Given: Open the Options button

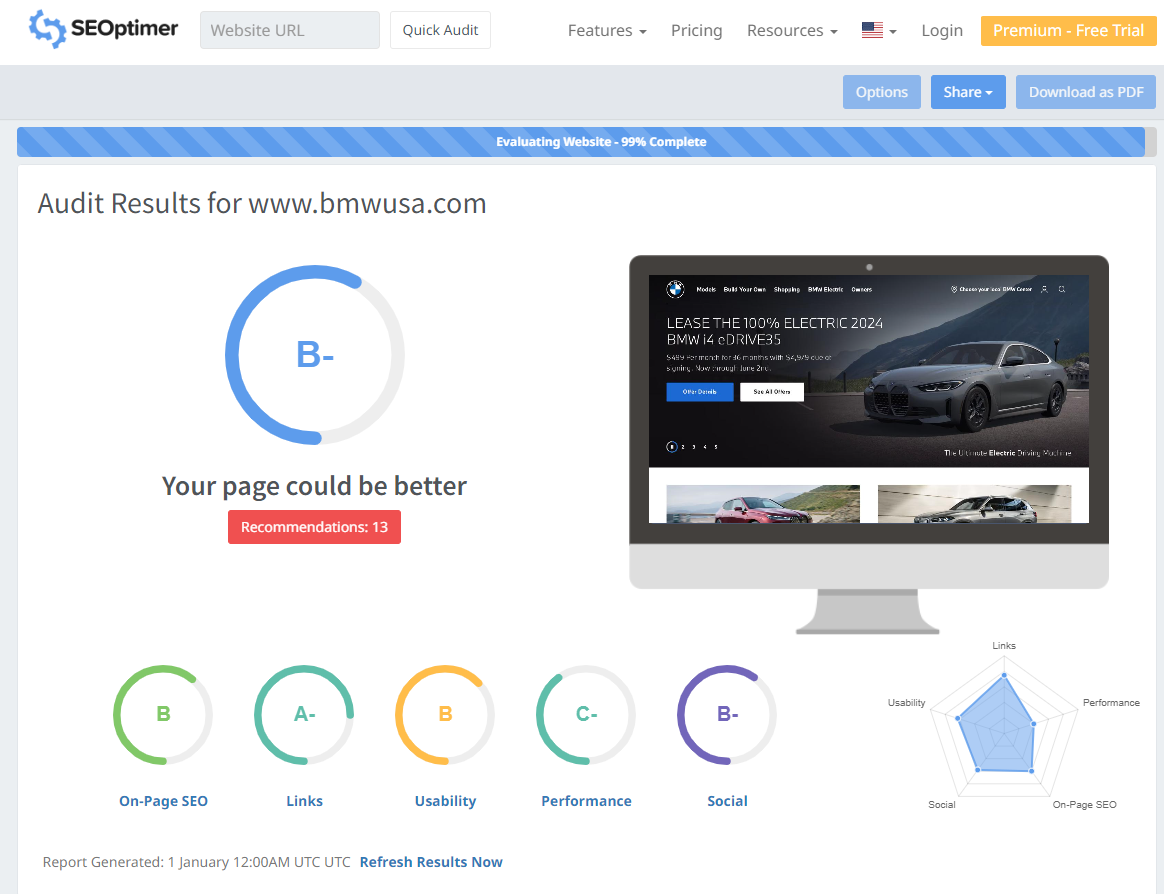Looking at the screenshot, I should coord(881,92).
